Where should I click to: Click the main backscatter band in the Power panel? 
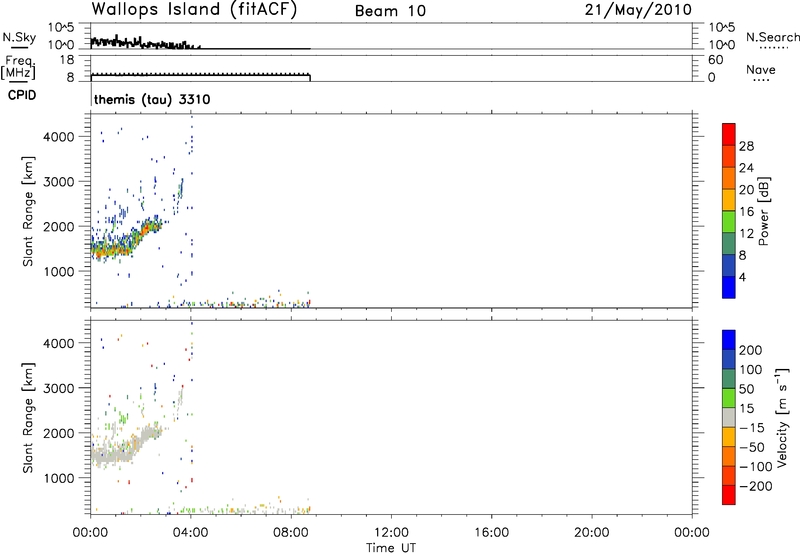pos(127,240)
